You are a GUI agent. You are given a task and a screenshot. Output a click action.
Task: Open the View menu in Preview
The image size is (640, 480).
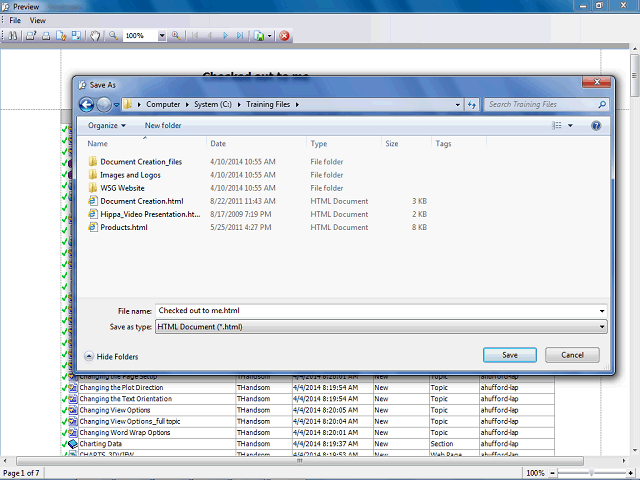tap(38, 20)
